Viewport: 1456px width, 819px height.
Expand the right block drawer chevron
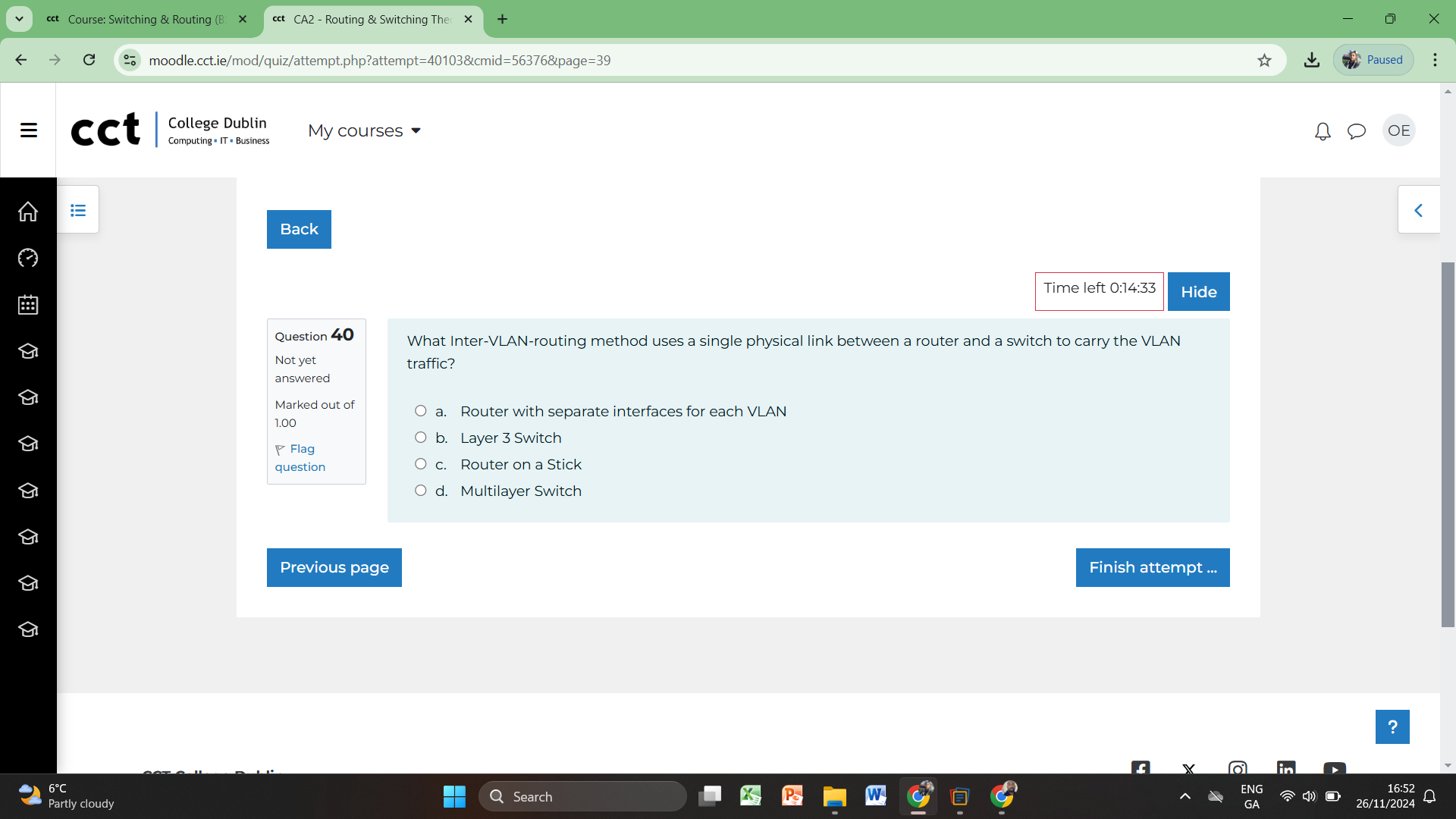pos(1418,210)
